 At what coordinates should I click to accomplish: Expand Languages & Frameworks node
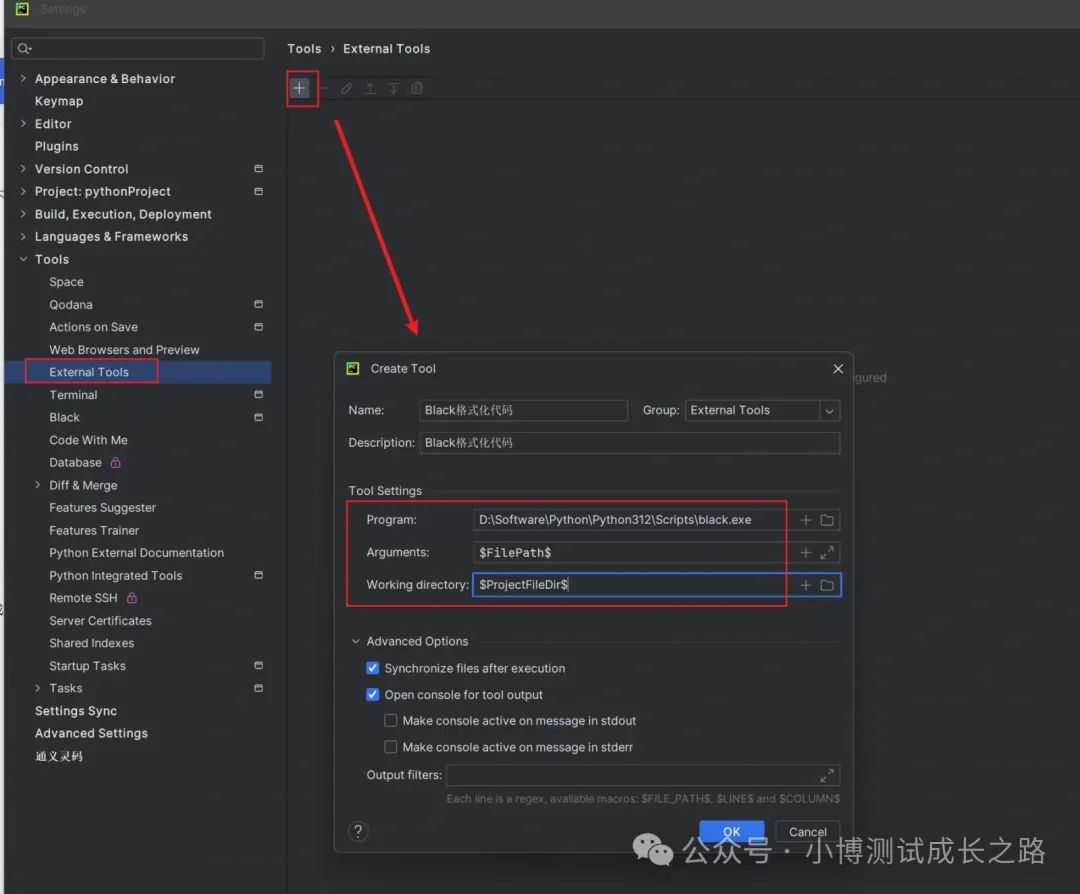coord(23,236)
